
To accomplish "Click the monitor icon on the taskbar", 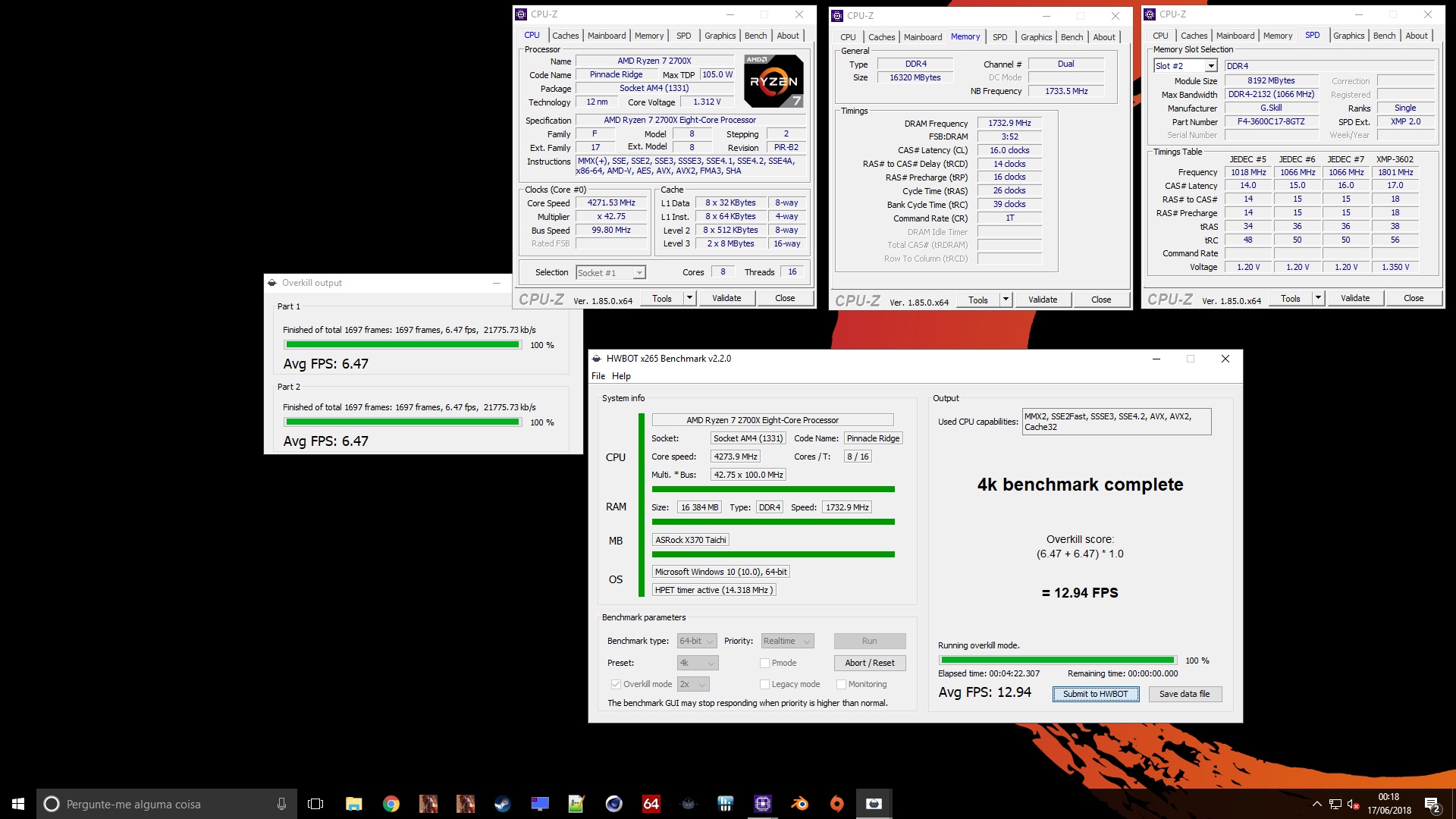I will point(539,804).
